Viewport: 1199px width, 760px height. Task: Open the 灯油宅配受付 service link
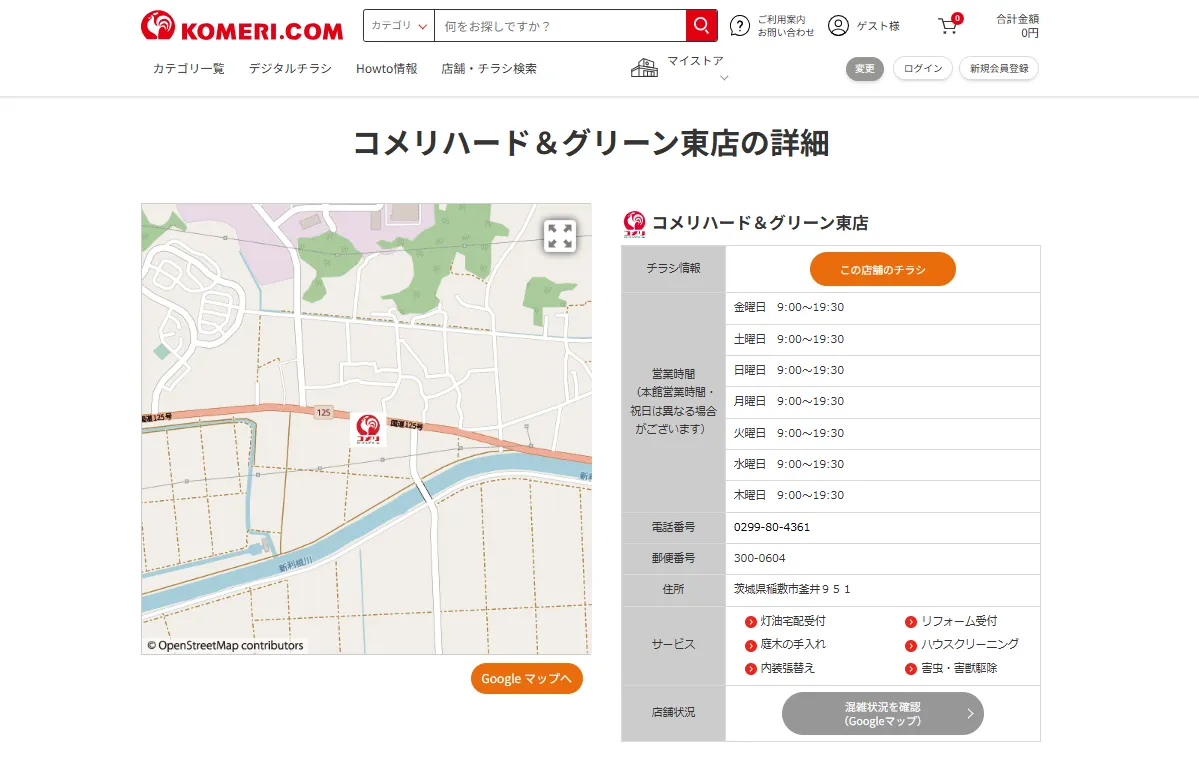[792, 621]
